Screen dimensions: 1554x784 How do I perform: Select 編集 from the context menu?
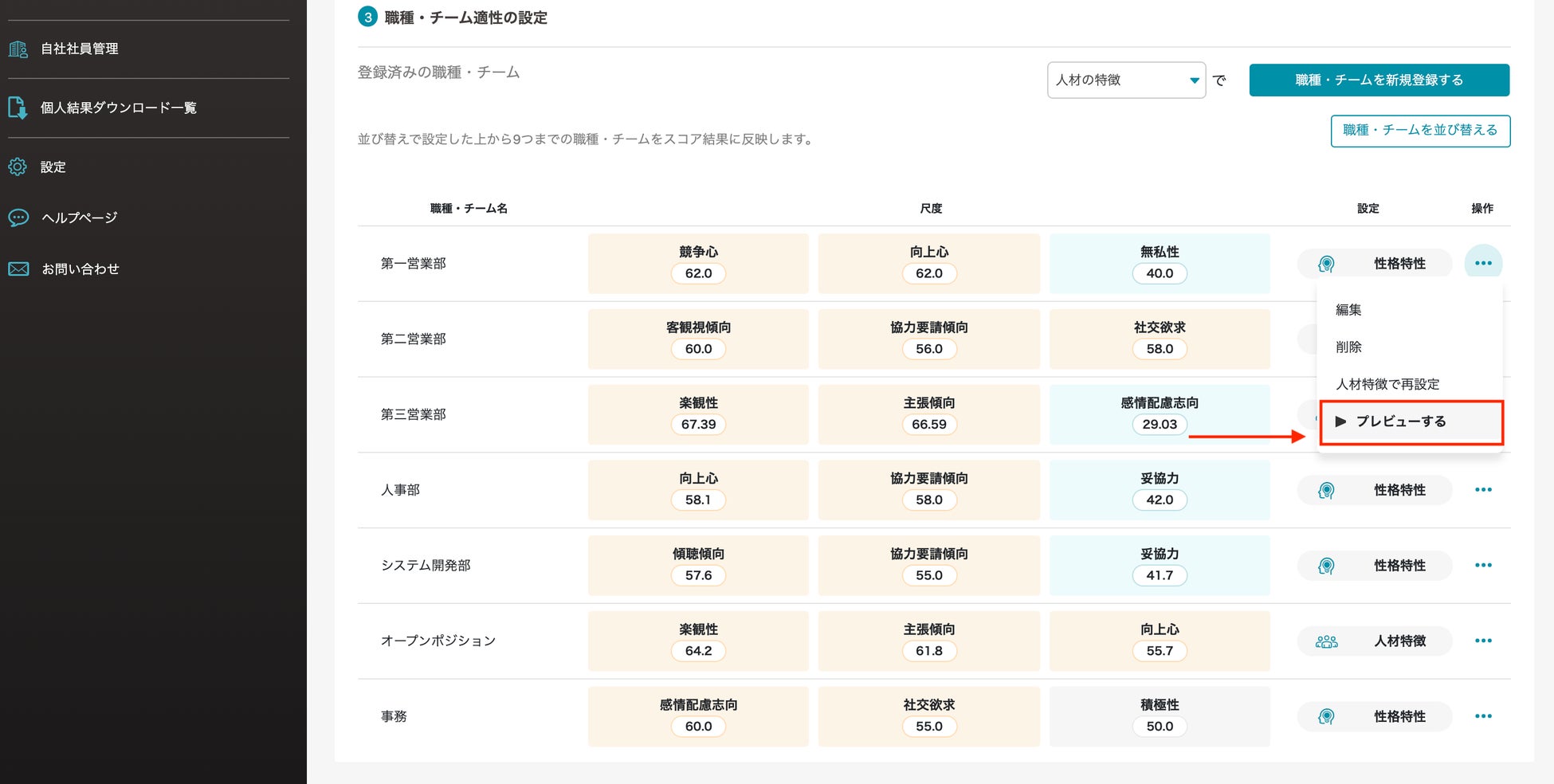(1348, 310)
